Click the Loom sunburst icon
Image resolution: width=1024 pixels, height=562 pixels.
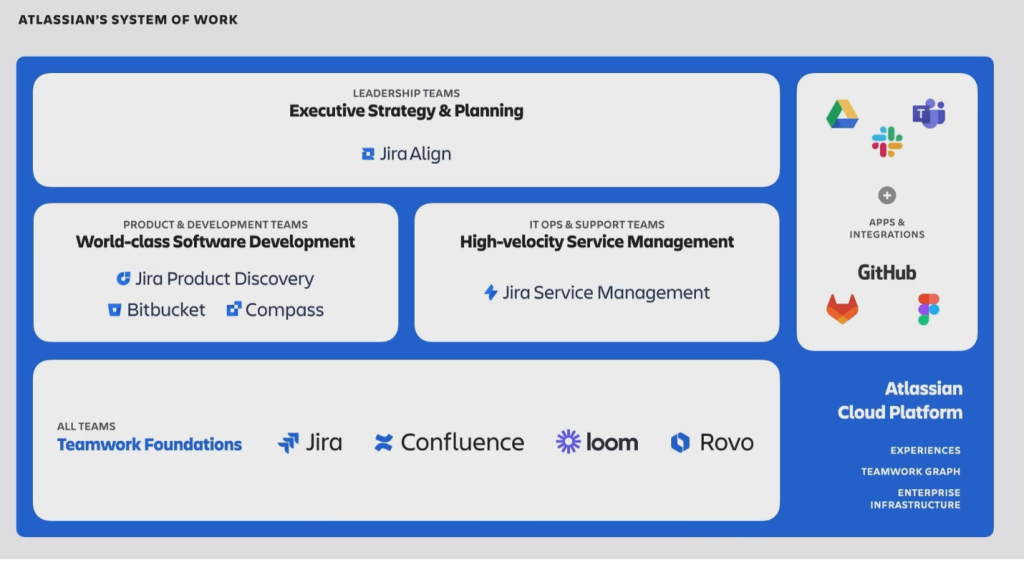[x=568, y=442]
